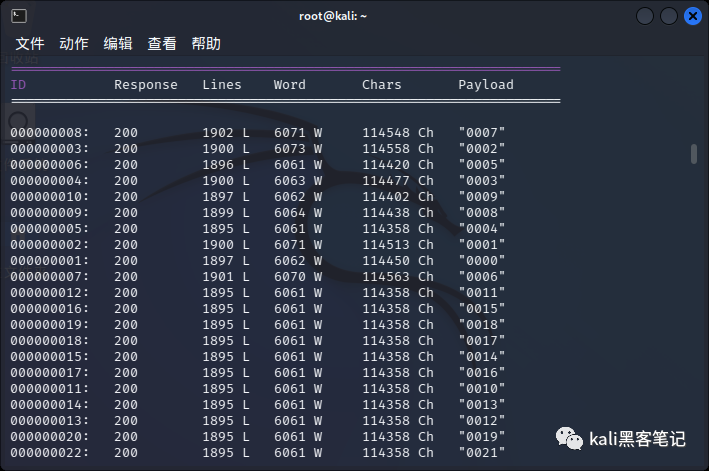The image size is (709, 471).
Task: Close the terminal window with the blue X
Action: click(x=693, y=16)
